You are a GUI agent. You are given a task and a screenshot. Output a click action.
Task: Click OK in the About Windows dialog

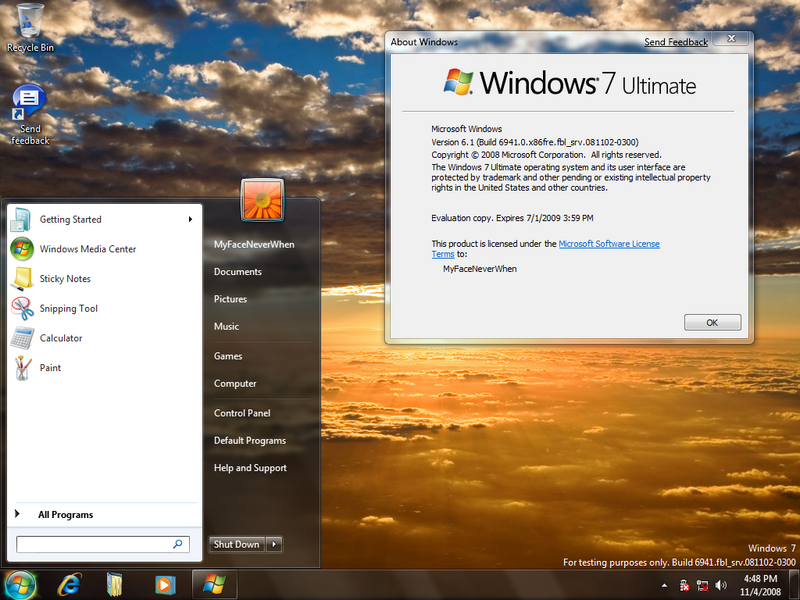tap(712, 323)
